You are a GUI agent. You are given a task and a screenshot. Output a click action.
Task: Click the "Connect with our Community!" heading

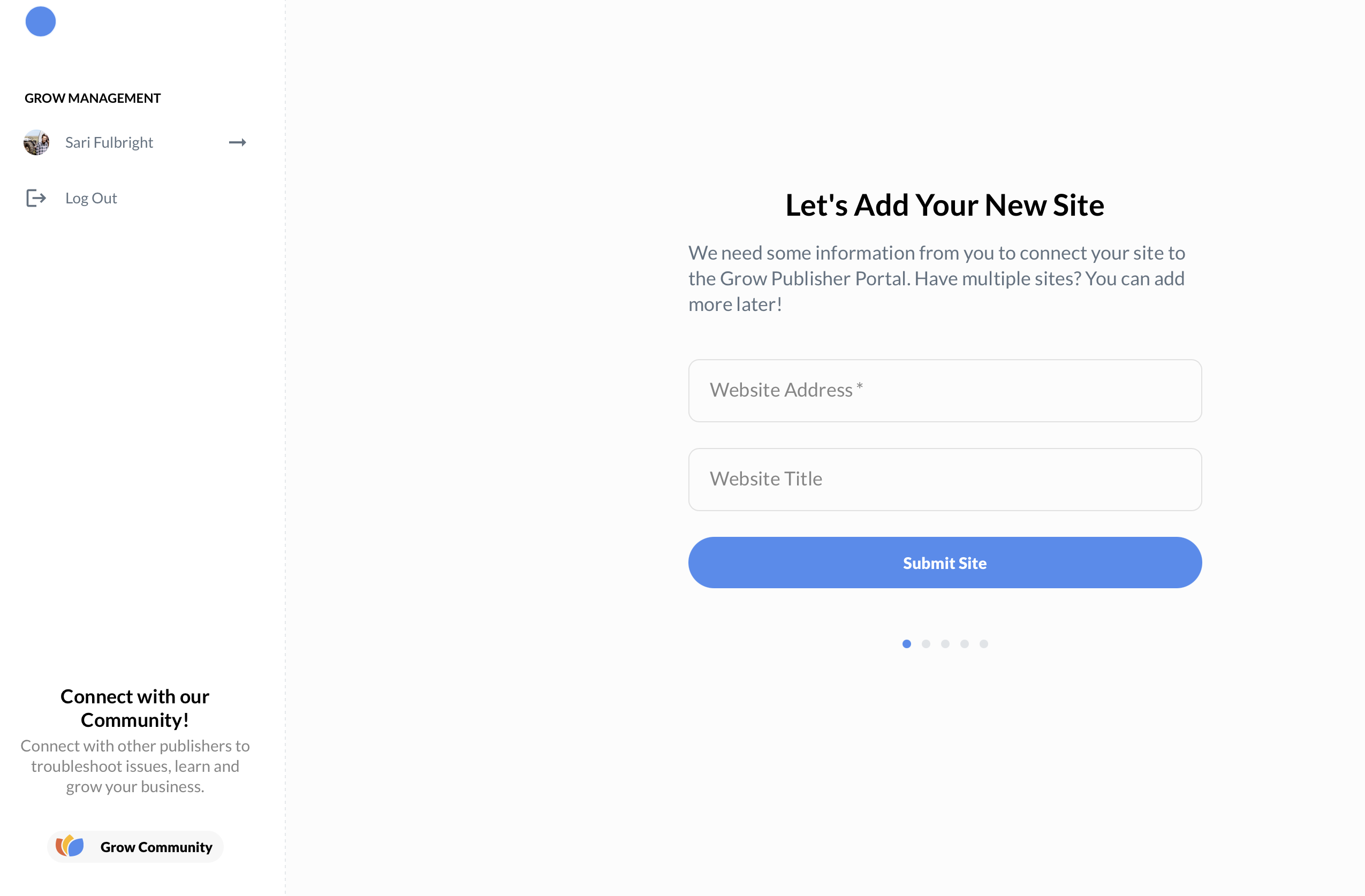point(135,708)
